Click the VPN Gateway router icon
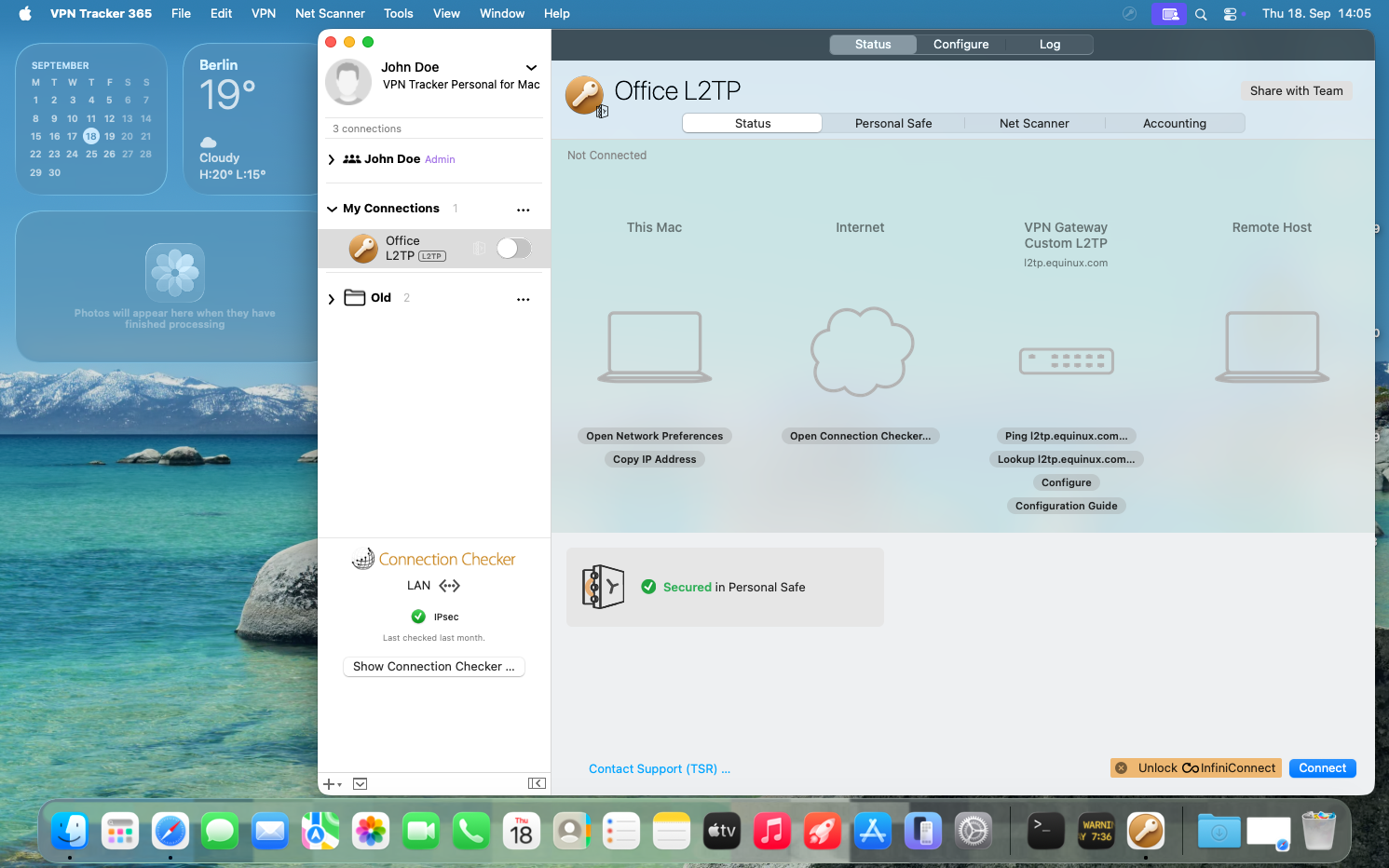The height and width of the screenshot is (868, 1389). click(1066, 360)
